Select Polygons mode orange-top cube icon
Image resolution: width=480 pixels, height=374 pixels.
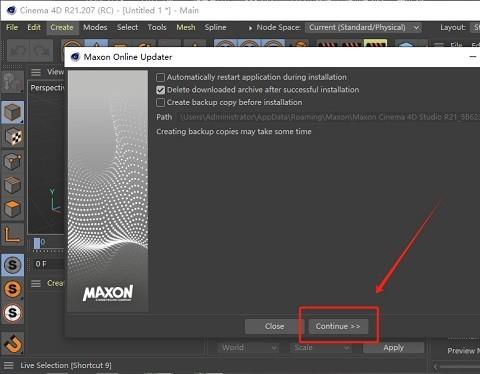(12, 210)
